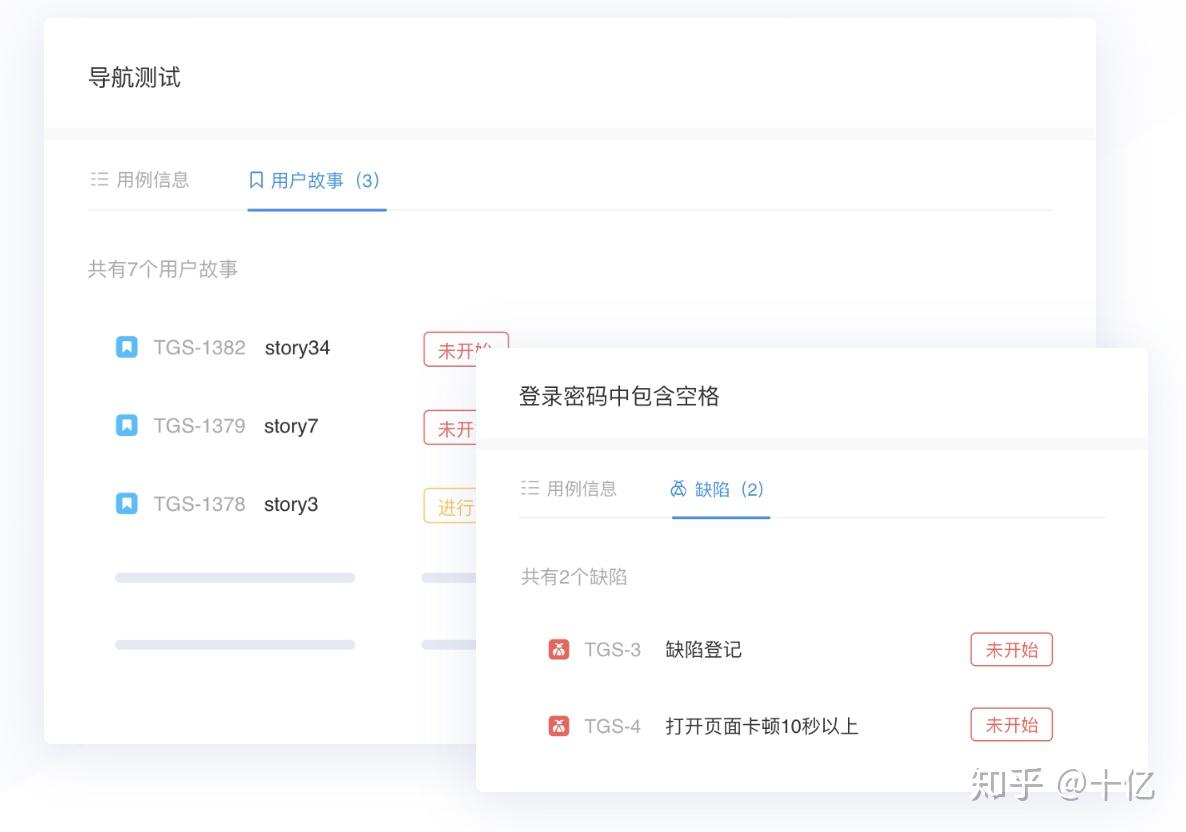1186x832 pixels.
Task: Click the bug icon on the 缺陷 tab
Action: [679, 488]
